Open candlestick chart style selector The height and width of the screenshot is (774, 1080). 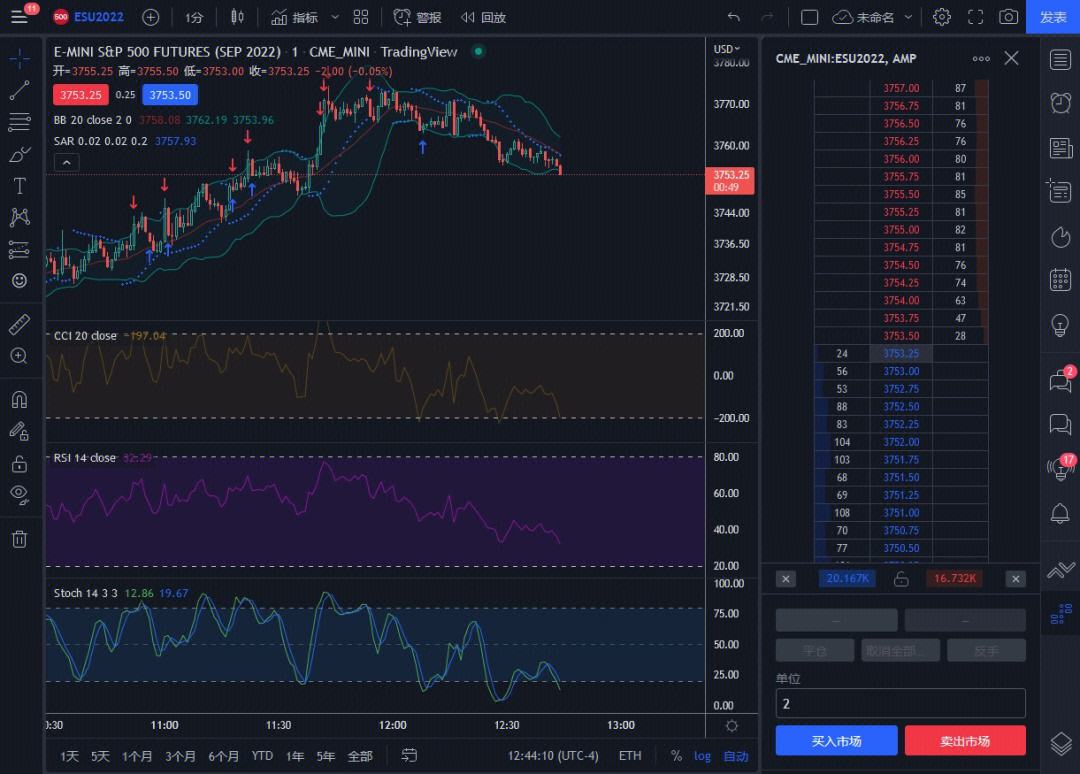point(237,17)
